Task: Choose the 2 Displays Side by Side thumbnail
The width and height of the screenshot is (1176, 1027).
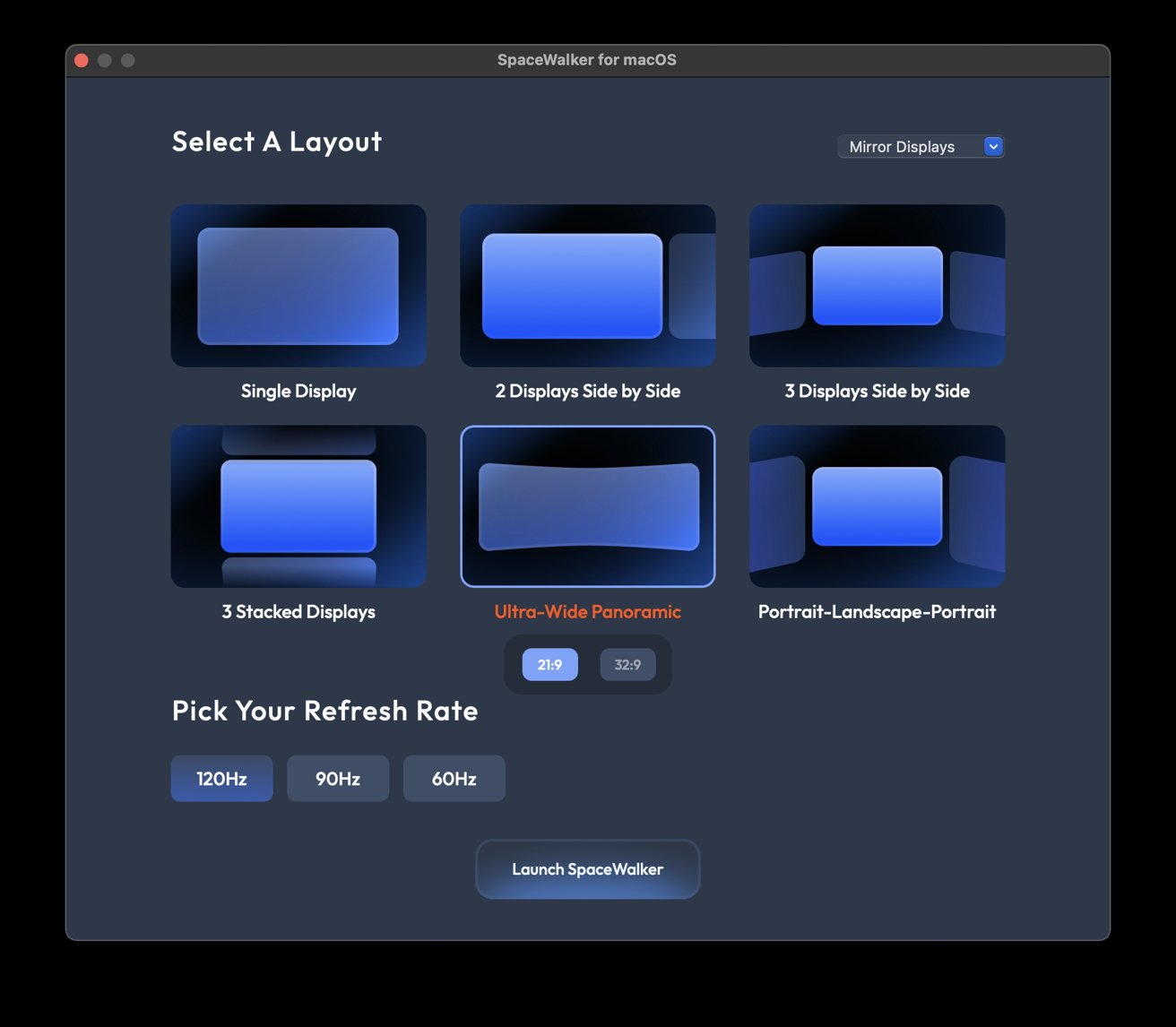Action: click(588, 285)
